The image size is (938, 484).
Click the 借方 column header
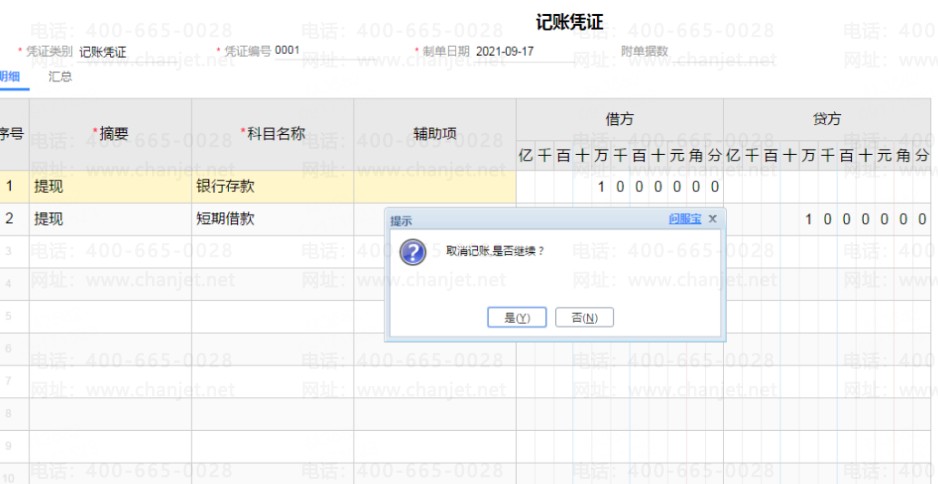pos(620,119)
